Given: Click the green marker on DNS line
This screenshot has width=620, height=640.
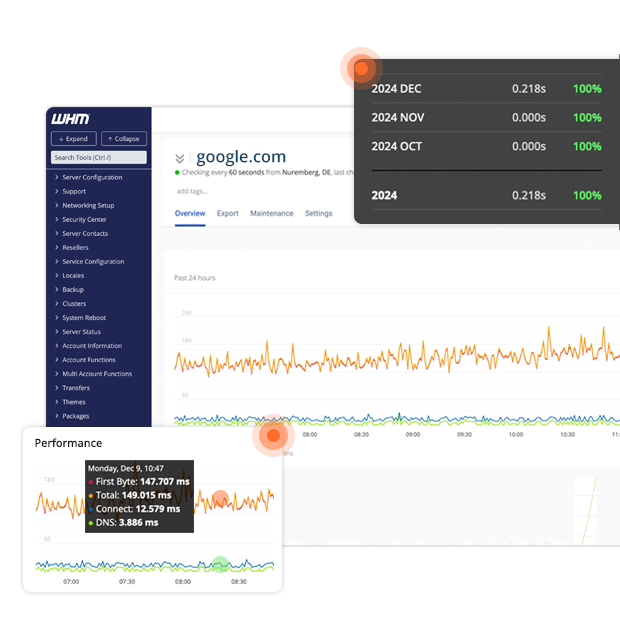Looking at the screenshot, I should pos(220,564).
